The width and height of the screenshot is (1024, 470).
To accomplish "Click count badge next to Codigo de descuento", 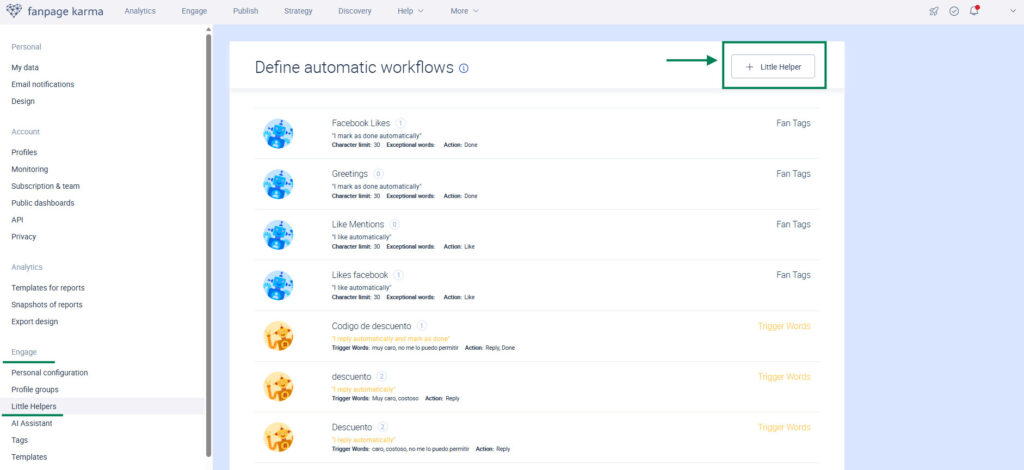I will tap(422, 326).
